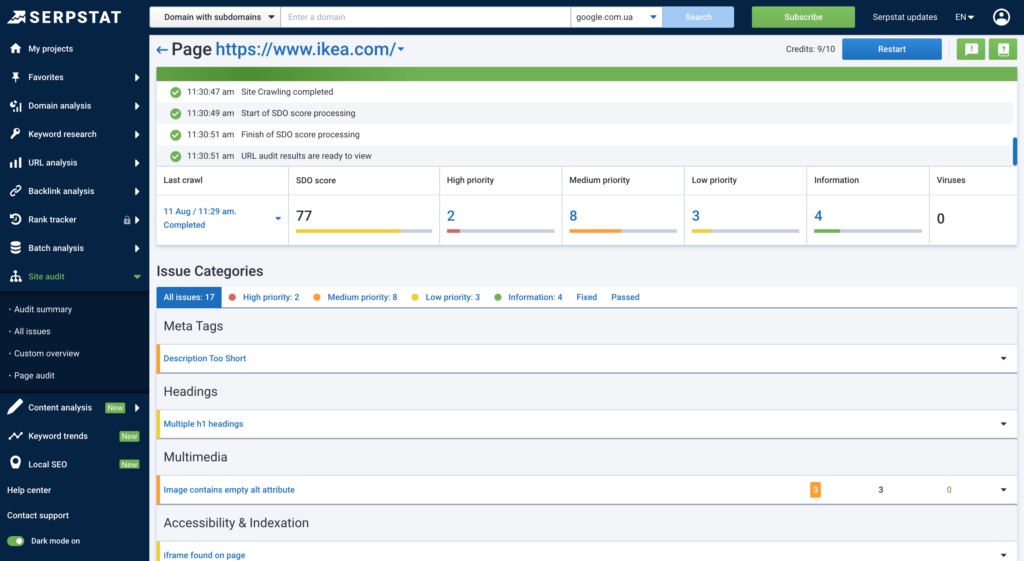Screen dimensions: 1024x561
Task: Click the New badge next to Keyword trends
Action: [x=129, y=436]
